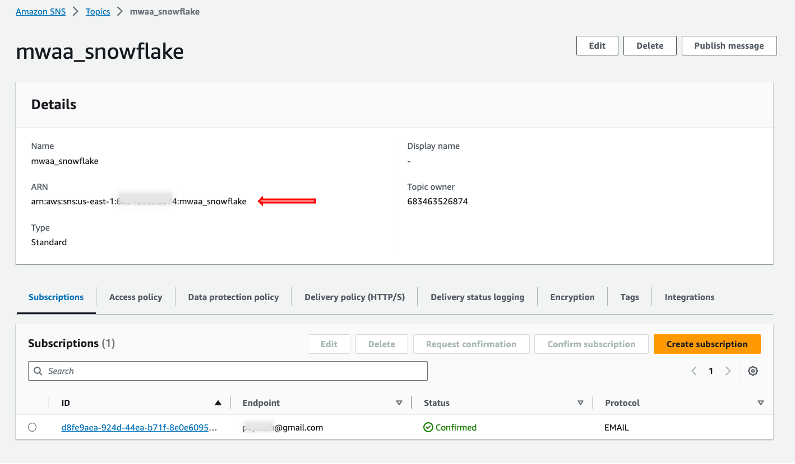Click the Status column header

pyautogui.click(x=437, y=403)
